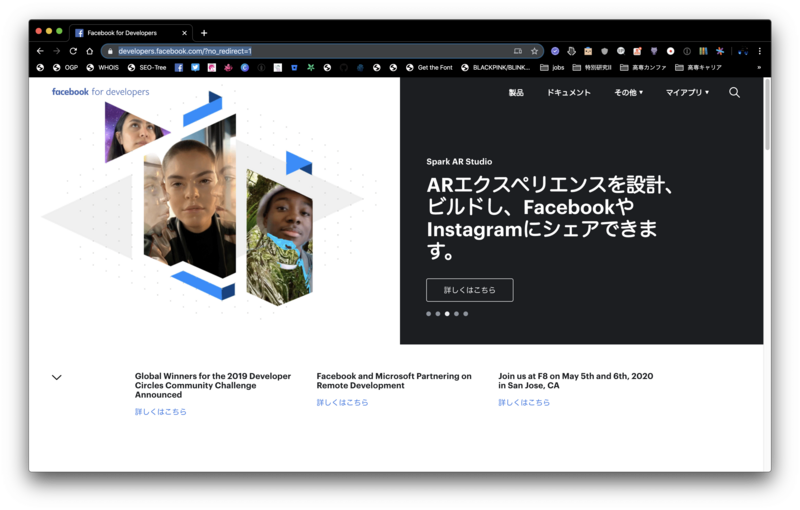
Task: Expand the その他 dropdown menu
Action: pos(628,92)
